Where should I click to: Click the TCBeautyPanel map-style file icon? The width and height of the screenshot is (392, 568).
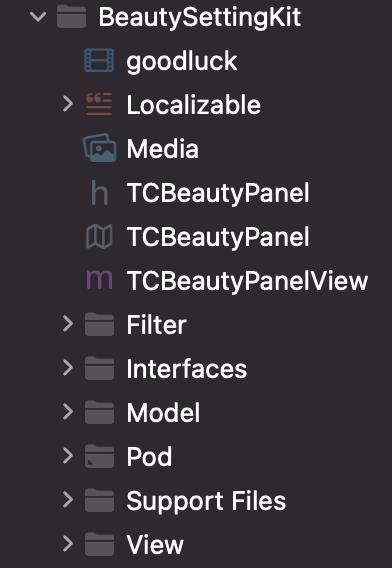99,237
